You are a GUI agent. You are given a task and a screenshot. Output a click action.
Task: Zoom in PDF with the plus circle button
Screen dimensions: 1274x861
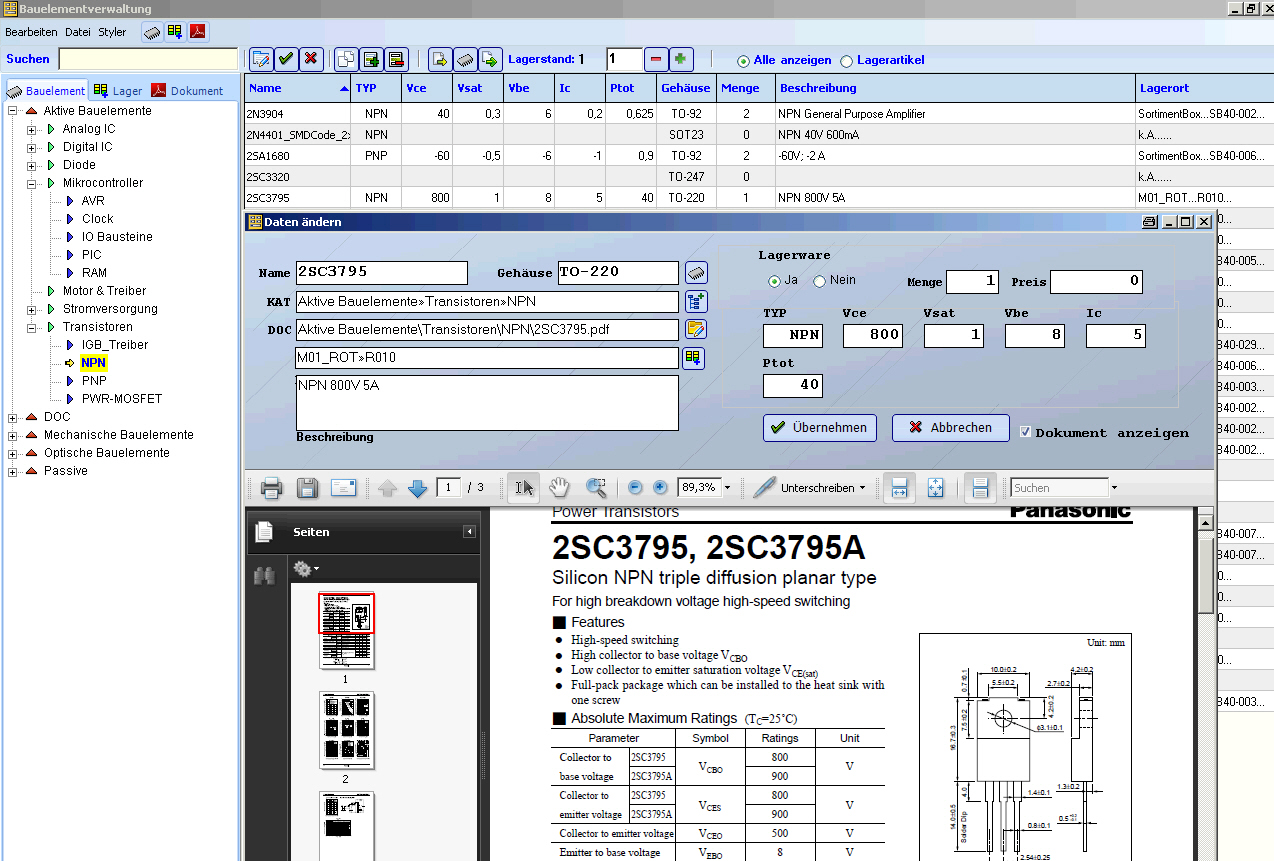[x=660, y=488]
